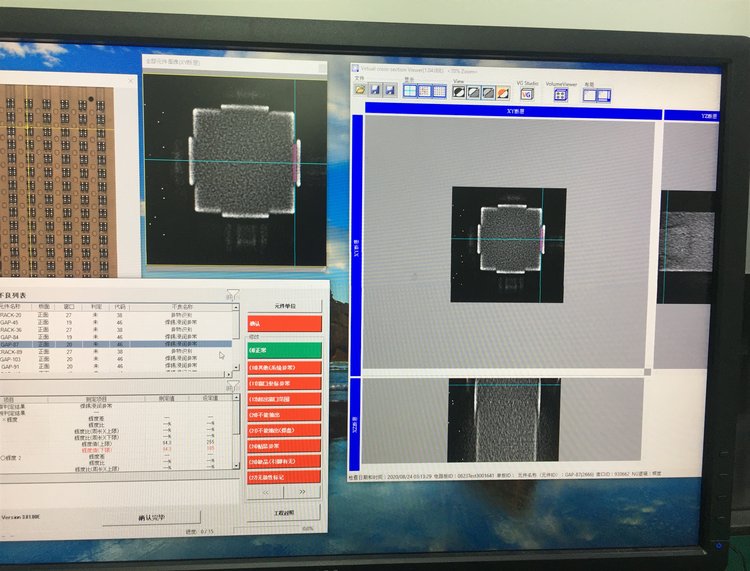
Task: Select the GAP-45 defect row
Action: click(116, 322)
